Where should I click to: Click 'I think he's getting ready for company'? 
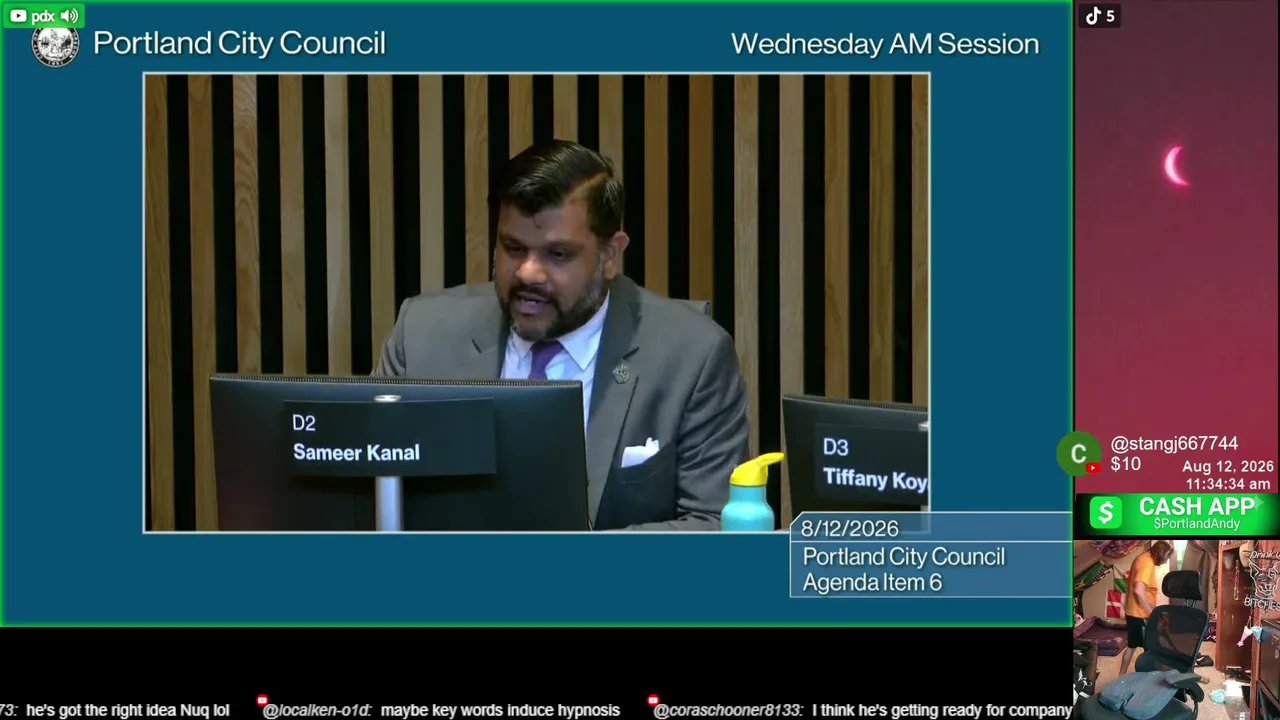coord(942,710)
